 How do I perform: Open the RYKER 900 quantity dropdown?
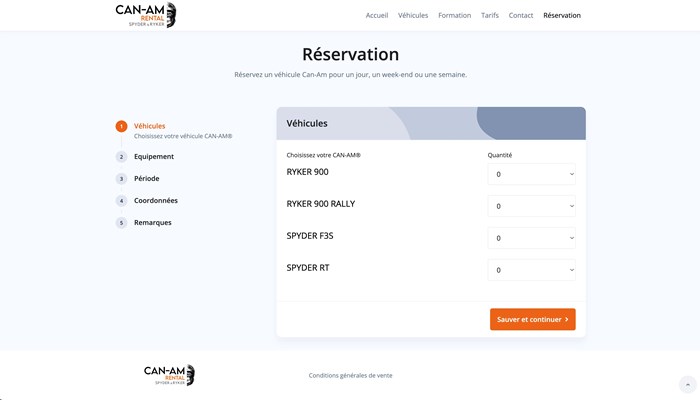coord(531,174)
